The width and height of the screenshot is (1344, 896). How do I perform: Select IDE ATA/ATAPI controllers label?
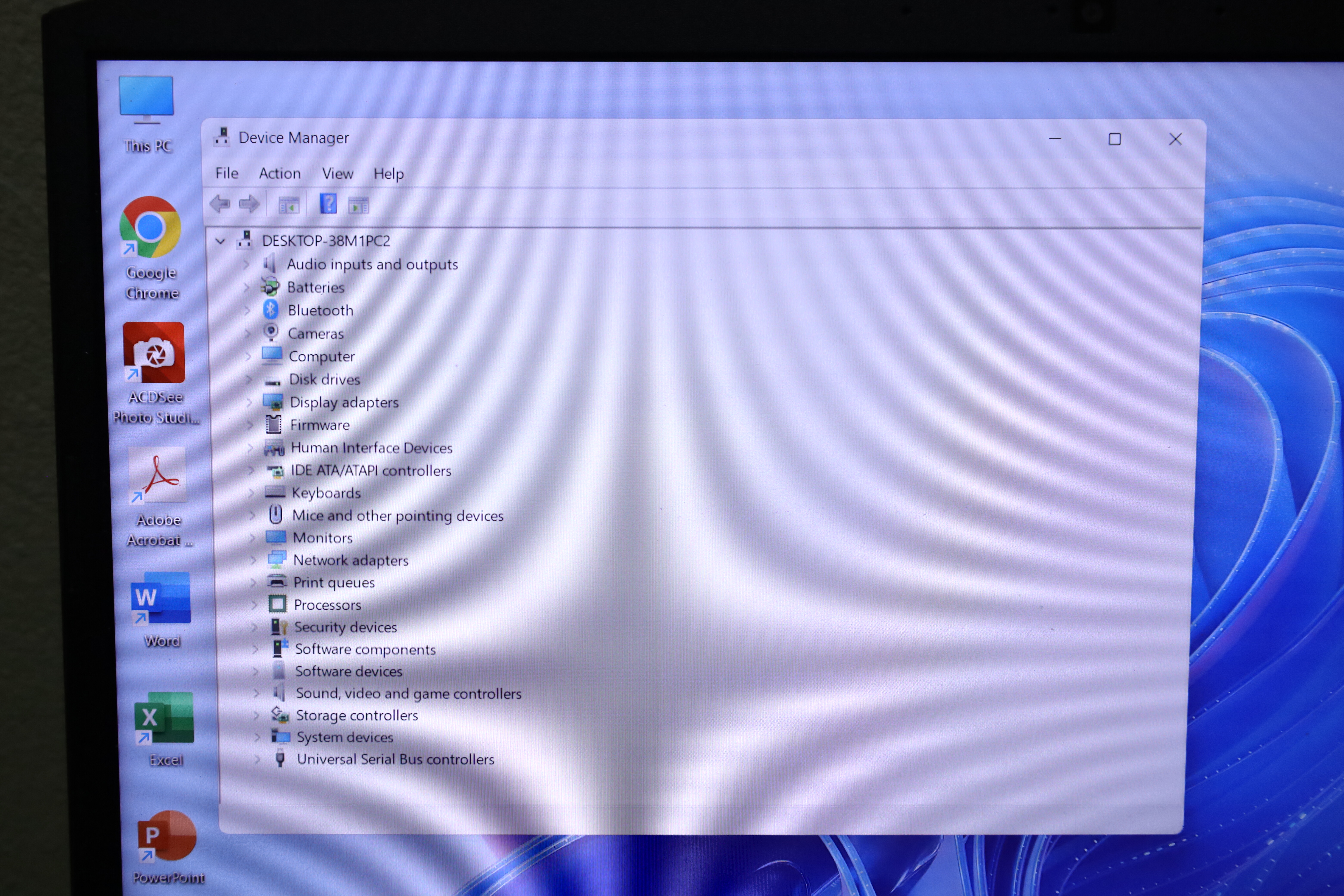[371, 471]
